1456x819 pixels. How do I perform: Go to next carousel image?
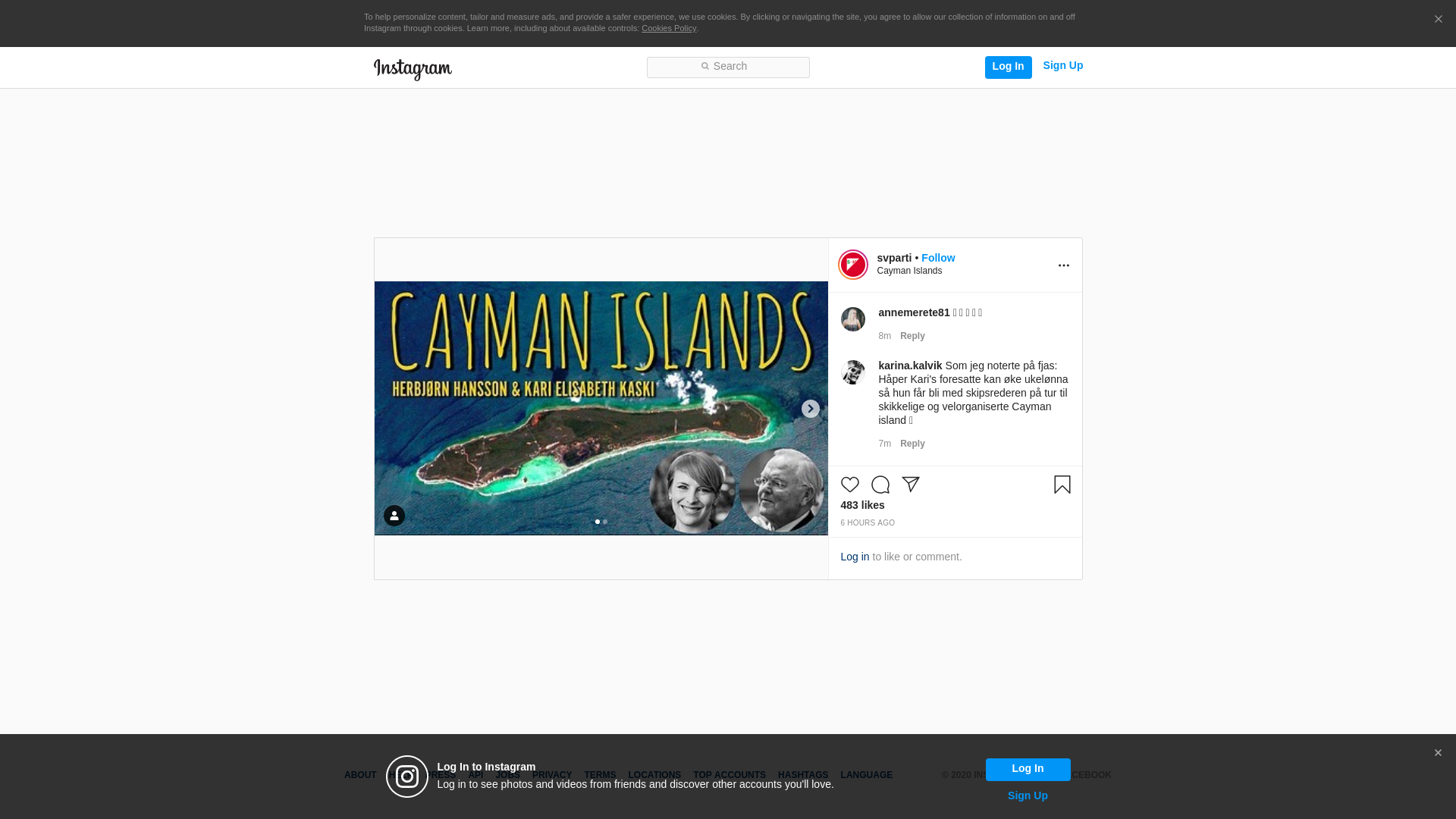810,409
